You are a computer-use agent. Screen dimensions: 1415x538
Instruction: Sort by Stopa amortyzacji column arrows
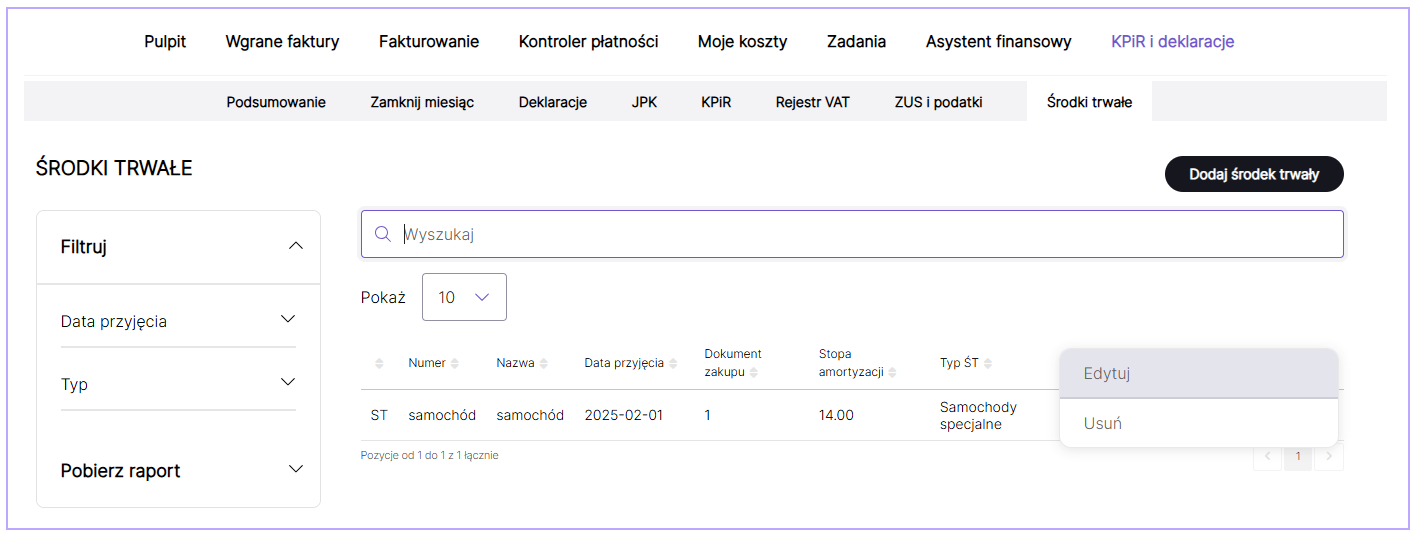pyautogui.click(x=891, y=372)
